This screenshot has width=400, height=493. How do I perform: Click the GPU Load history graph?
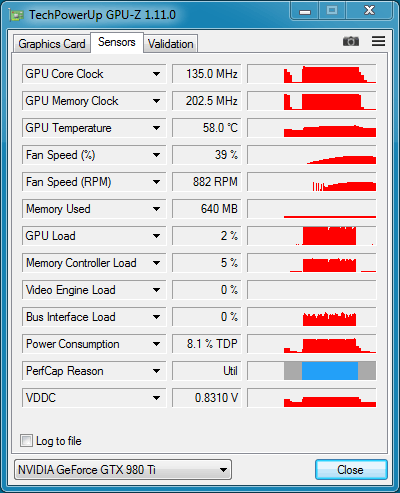312,236
